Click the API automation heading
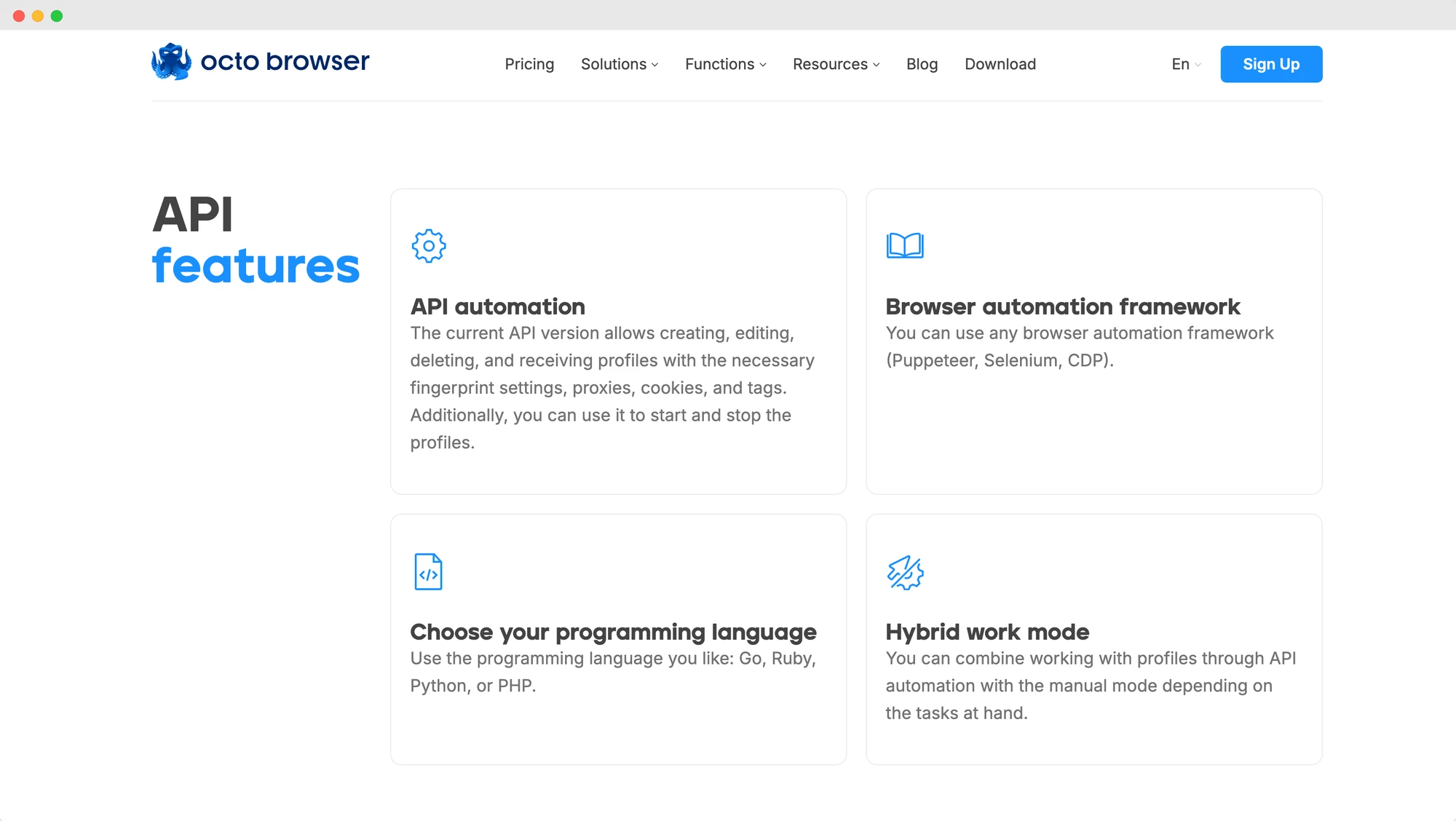The width and height of the screenshot is (1456, 821). [x=497, y=306]
